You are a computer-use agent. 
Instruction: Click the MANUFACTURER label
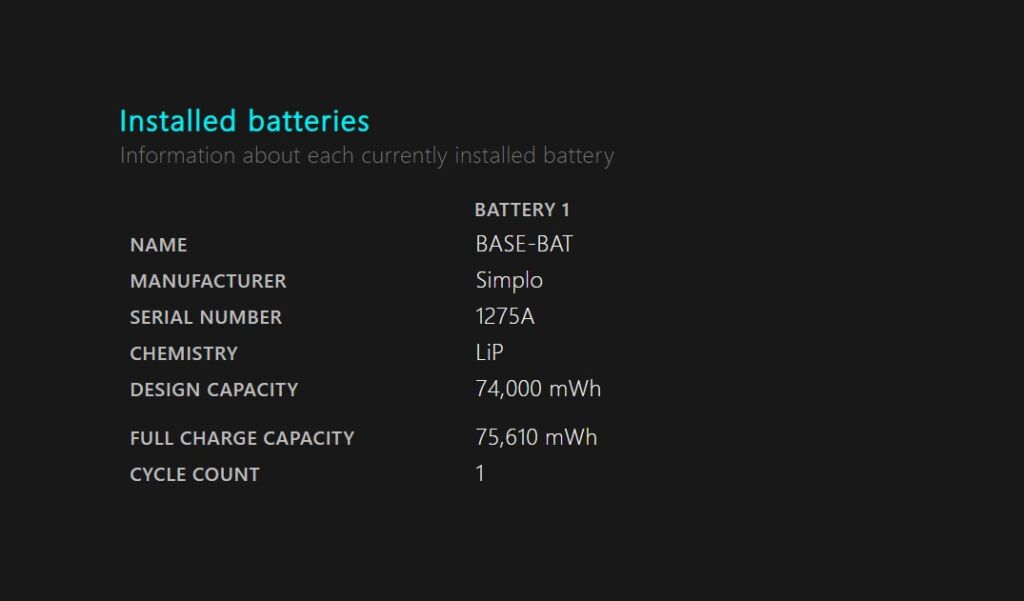pos(208,281)
